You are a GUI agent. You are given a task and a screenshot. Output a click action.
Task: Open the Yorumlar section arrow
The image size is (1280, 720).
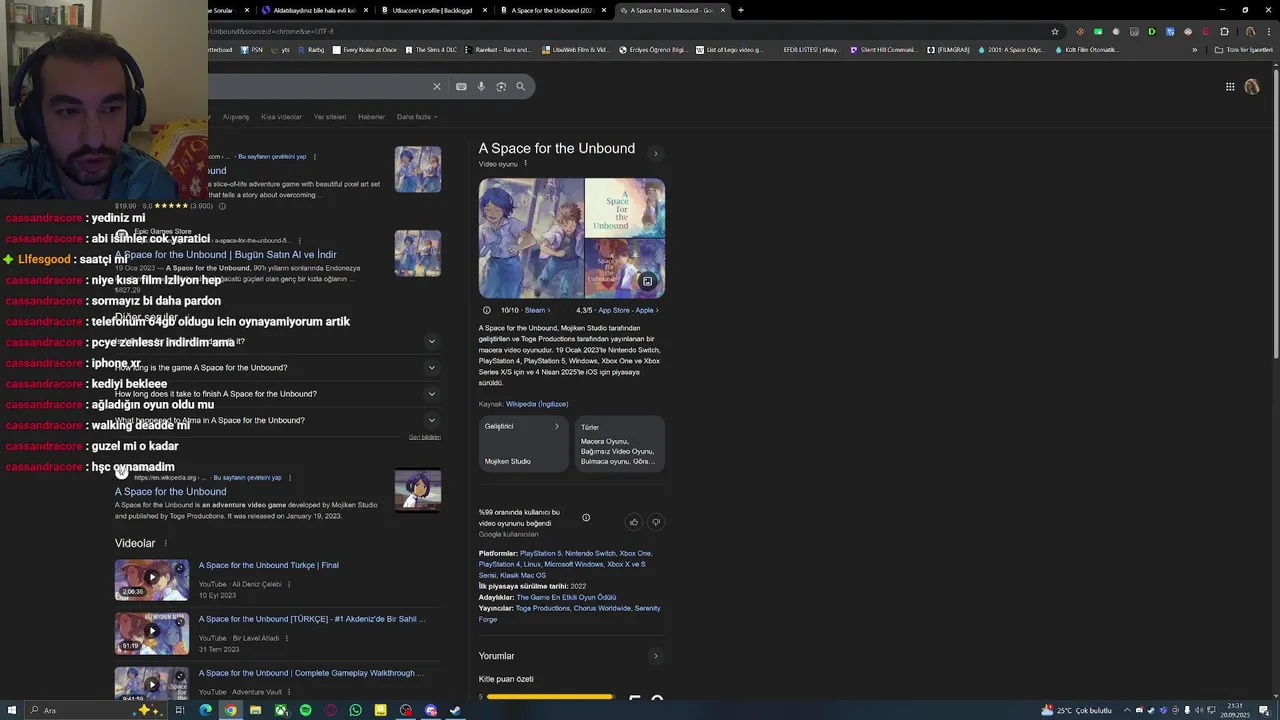pos(655,656)
